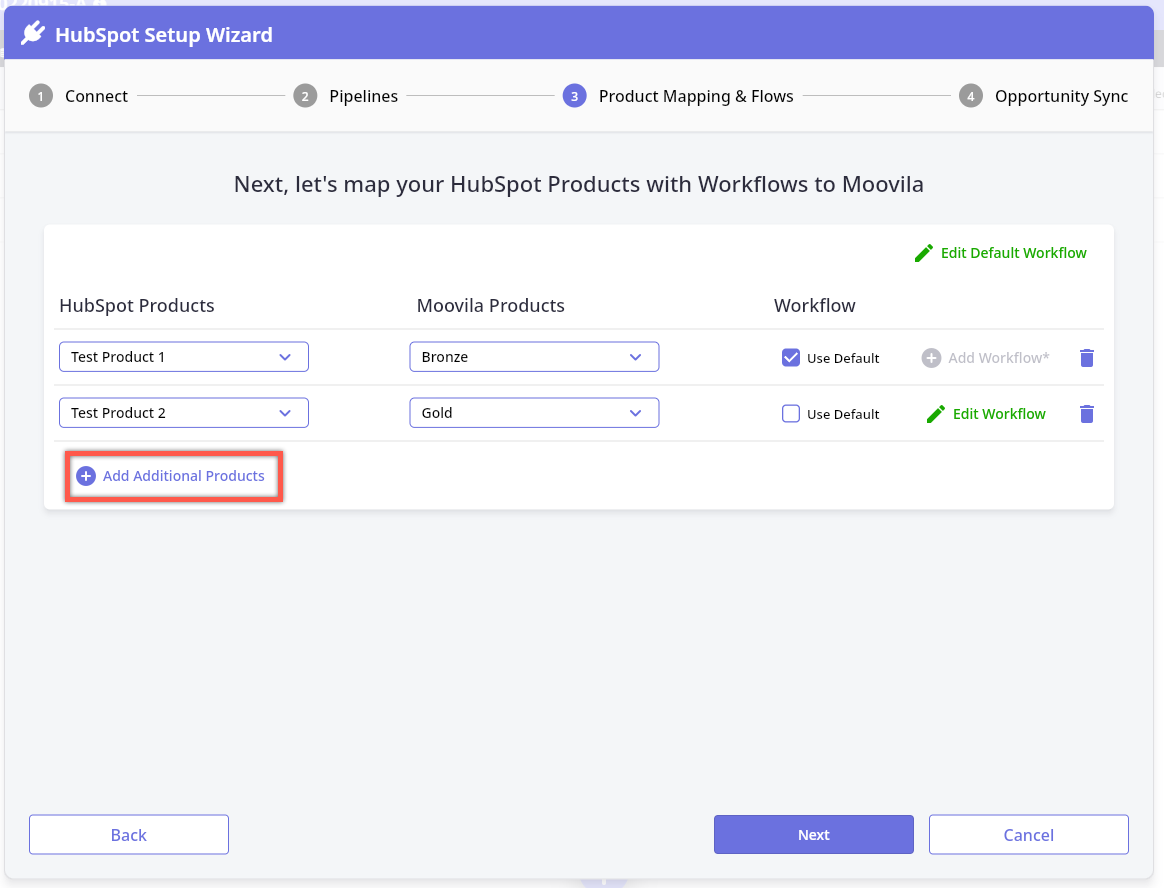
Task: Click the pencil icon for Edit Workflow
Action: 936,414
